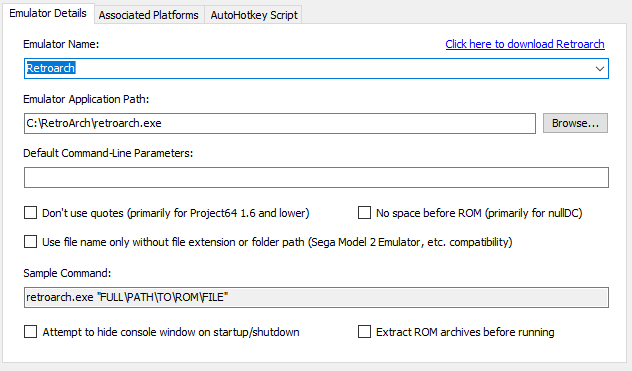Click the Retroarch emulator name combo box
The height and width of the screenshot is (371, 632).
tap(316, 68)
